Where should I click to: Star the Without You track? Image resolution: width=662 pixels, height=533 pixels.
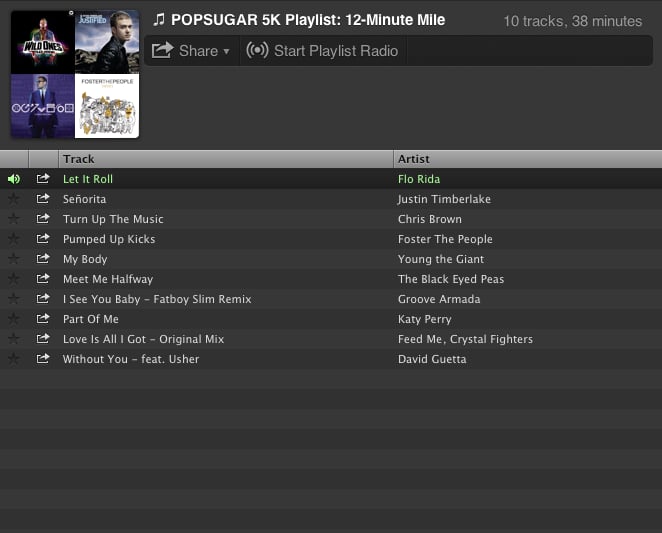14,359
